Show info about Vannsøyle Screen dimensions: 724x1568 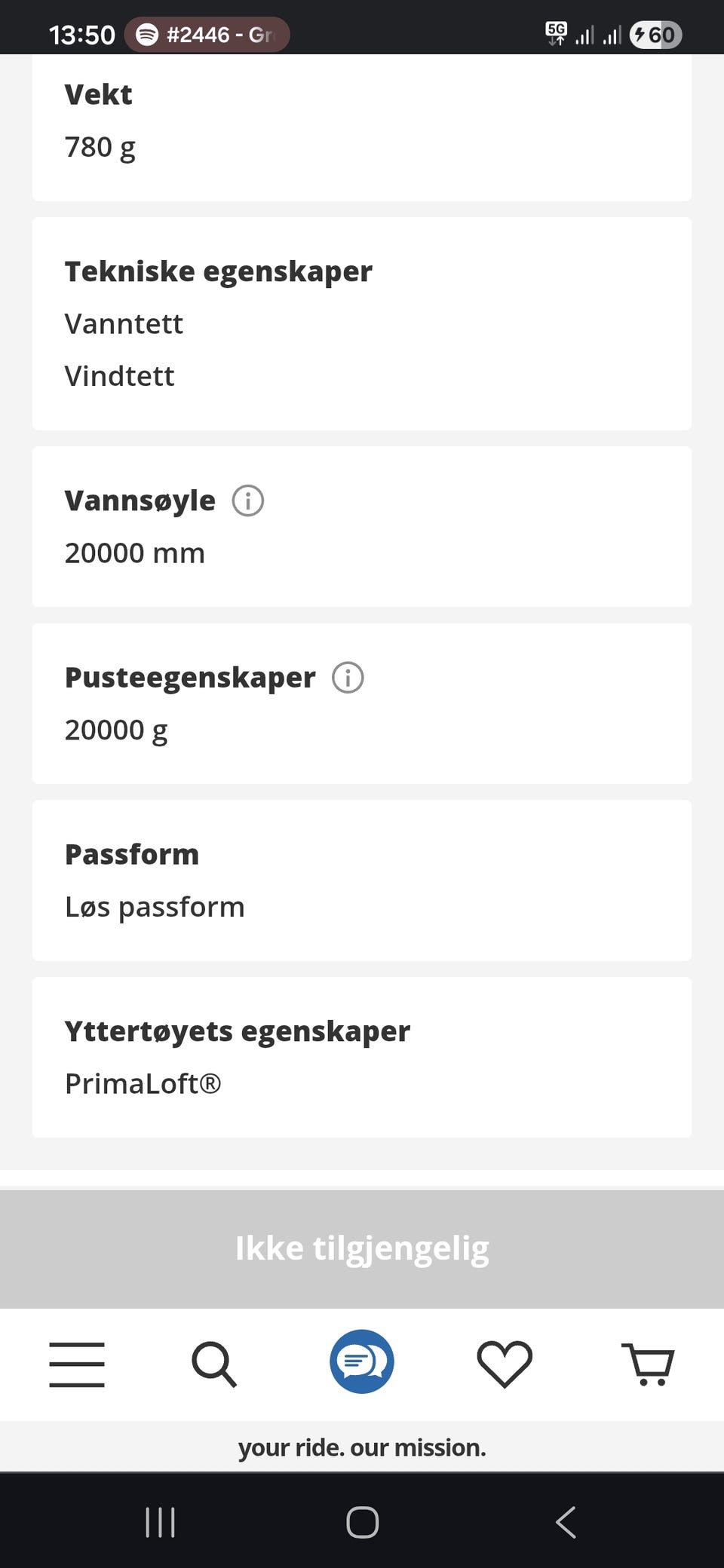pyautogui.click(x=247, y=501)
